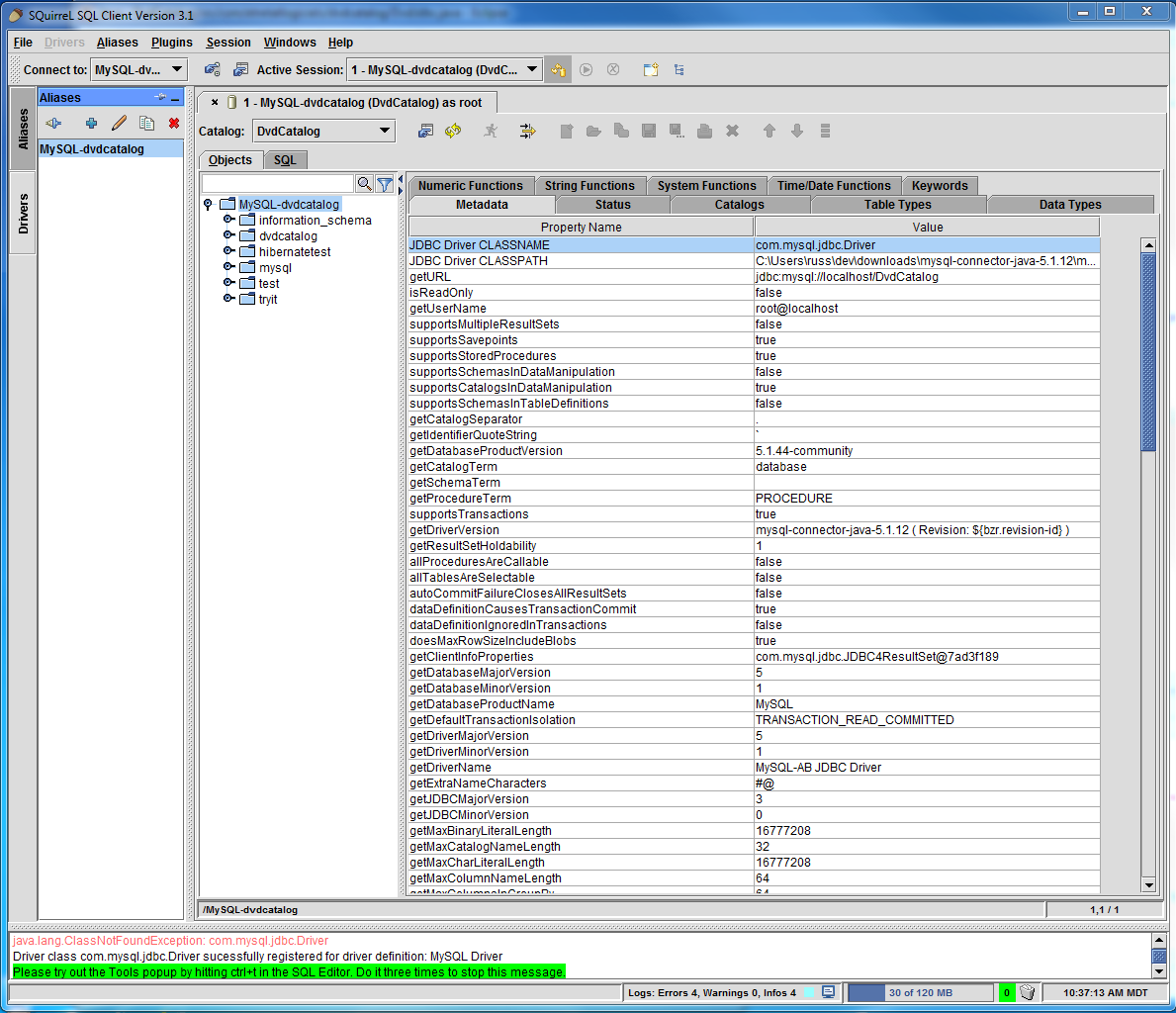1176x1013 pixels.
Task: Click the pencil edit alias icon
Action: [x=119, y=123]
